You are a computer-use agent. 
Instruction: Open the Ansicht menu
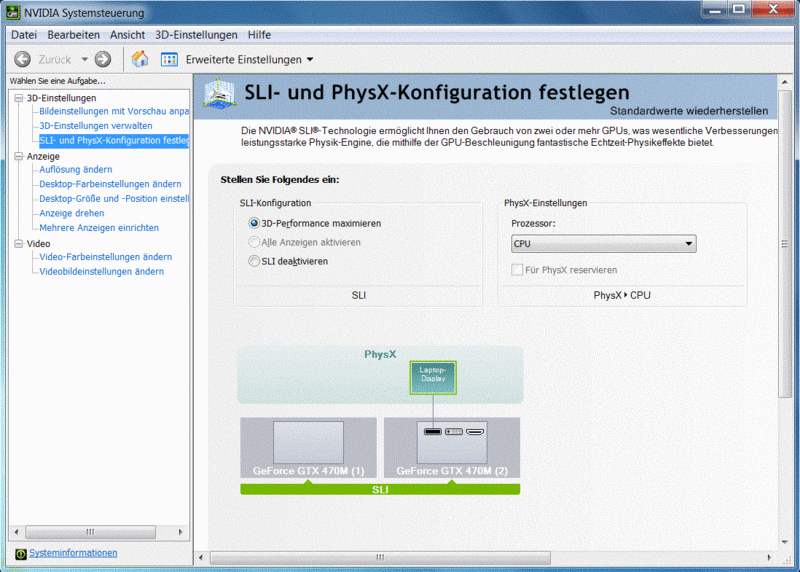click(x=128, y=35)
